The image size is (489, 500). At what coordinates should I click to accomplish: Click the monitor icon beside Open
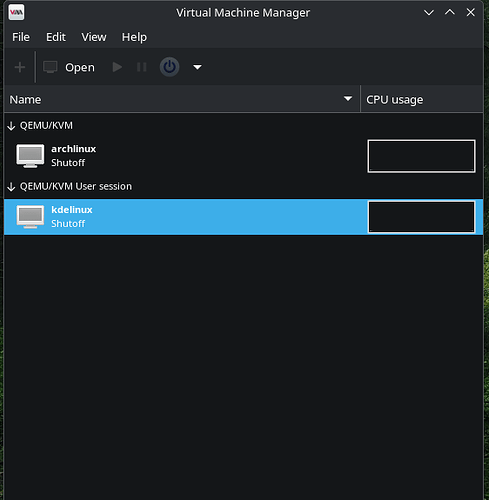pos(50,67)
